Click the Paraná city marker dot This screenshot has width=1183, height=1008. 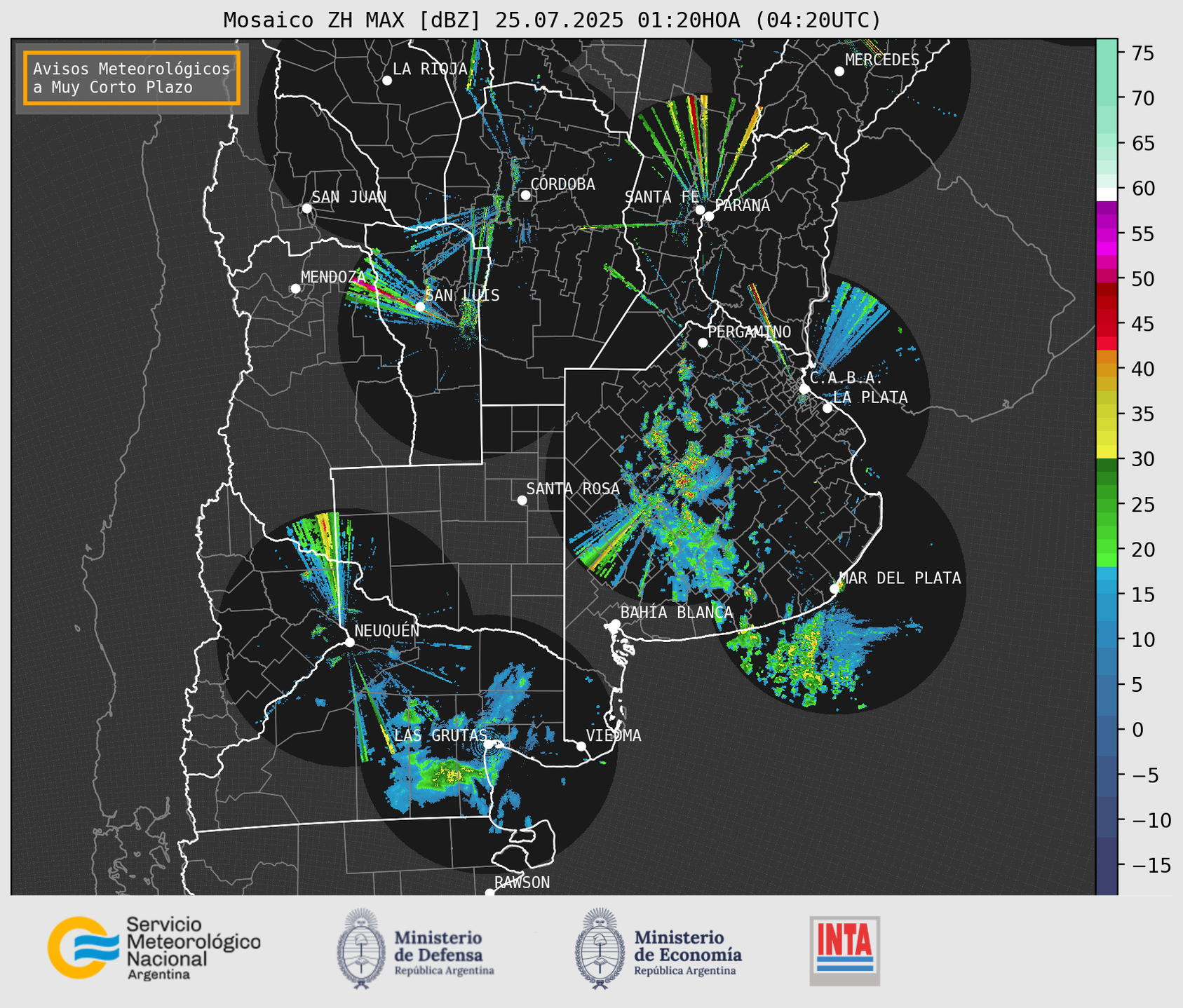coord(709,216)
